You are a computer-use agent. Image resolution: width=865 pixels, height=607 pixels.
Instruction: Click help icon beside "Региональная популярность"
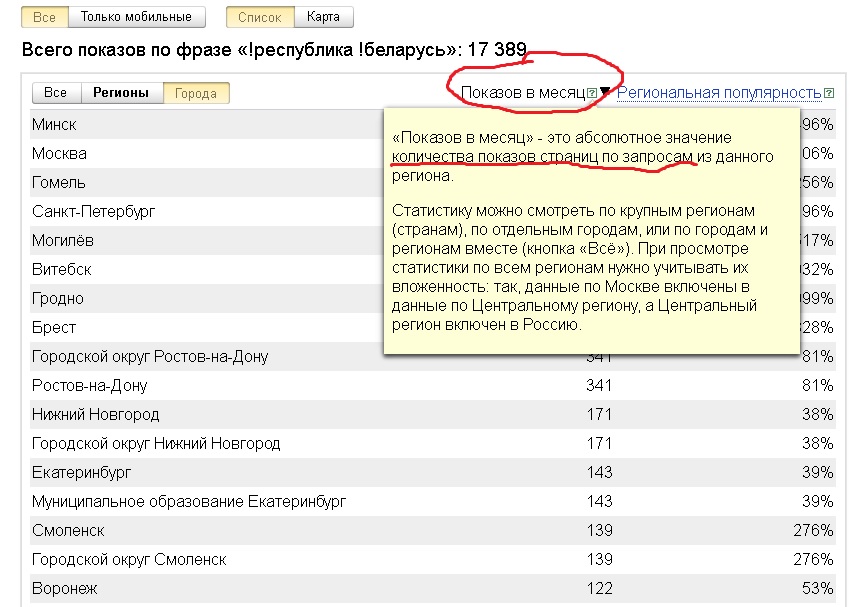click(x=829, y=93)
